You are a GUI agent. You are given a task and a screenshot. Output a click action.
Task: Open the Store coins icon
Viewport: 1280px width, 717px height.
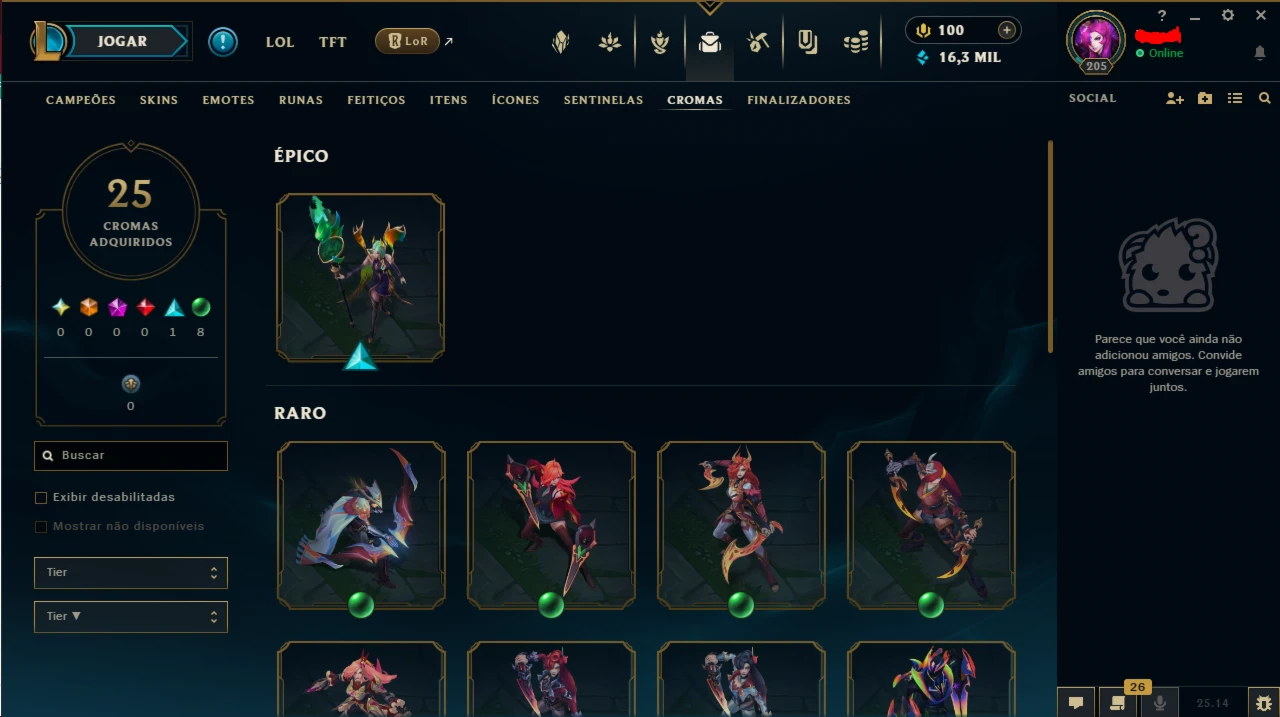click(856, 42)
